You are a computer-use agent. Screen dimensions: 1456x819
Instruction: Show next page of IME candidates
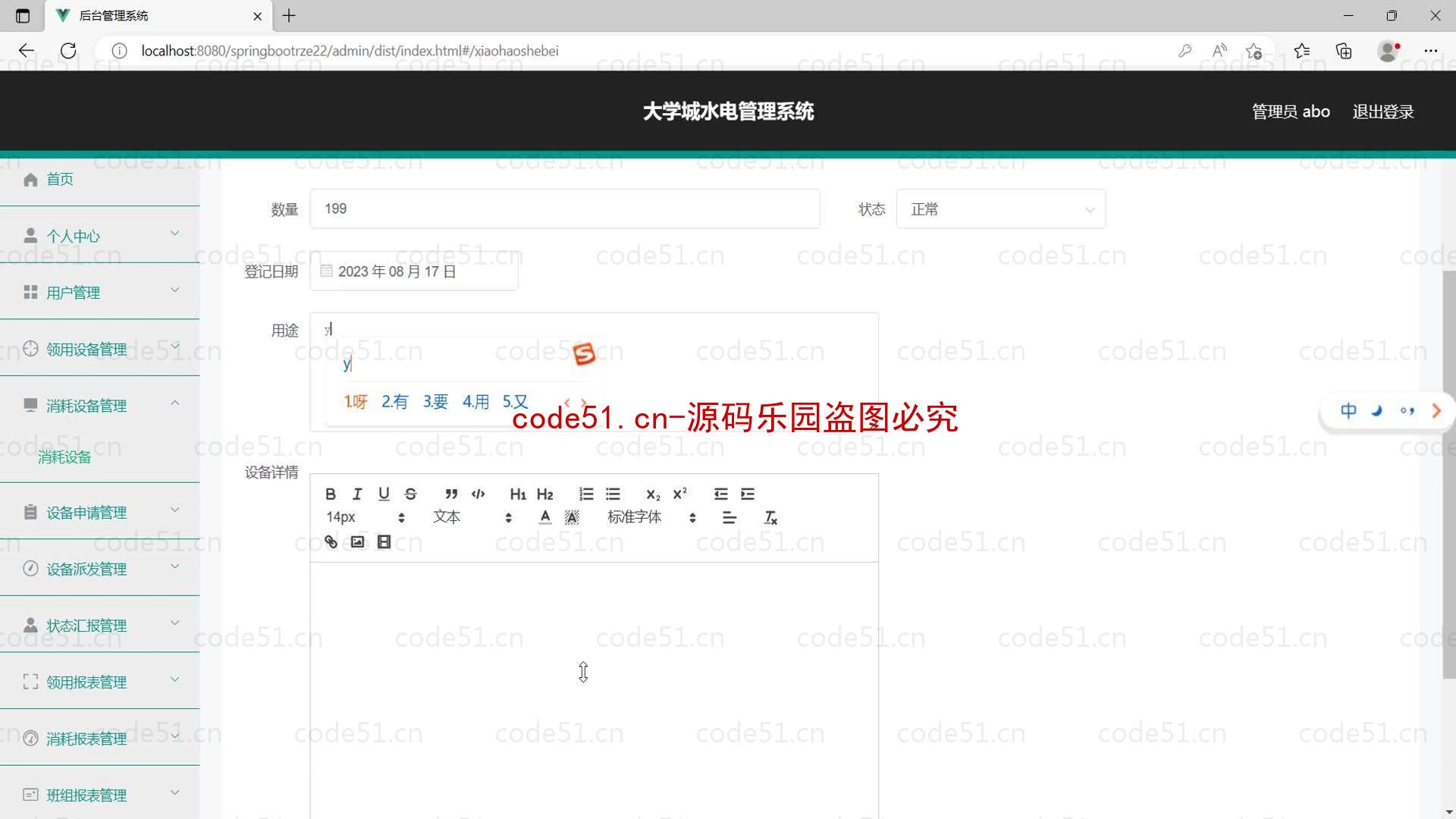pos(584,403)
